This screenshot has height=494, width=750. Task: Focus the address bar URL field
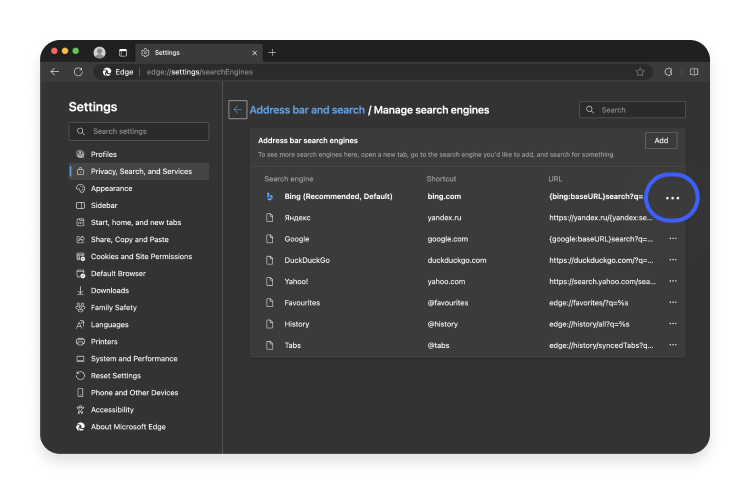coord(373,72)
